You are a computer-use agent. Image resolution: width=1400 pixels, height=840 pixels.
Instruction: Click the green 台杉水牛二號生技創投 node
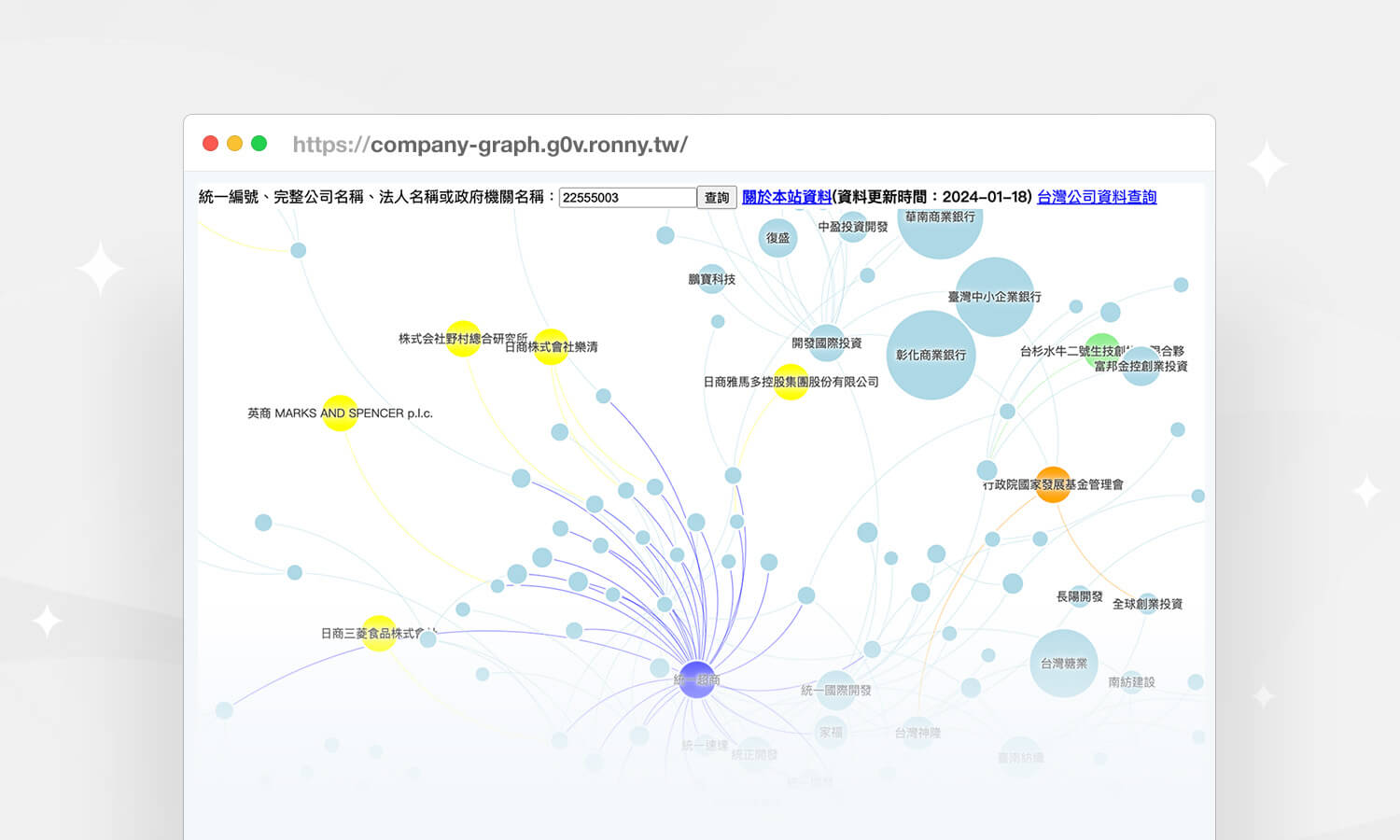pyautogui.click(x=1102, y=350)
